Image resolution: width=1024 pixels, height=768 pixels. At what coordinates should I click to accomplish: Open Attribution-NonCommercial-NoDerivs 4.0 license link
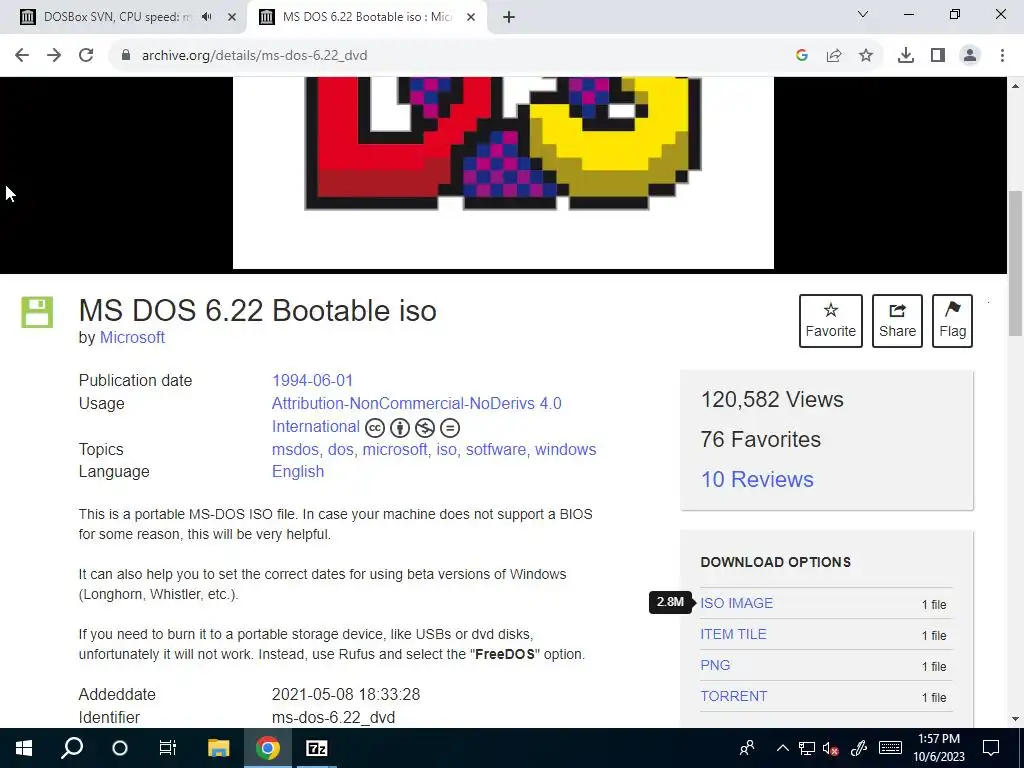417,415
